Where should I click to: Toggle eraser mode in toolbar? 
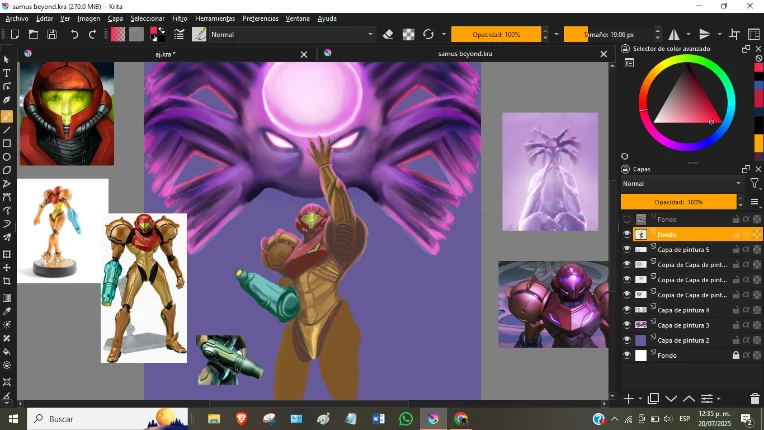(388, 35)
